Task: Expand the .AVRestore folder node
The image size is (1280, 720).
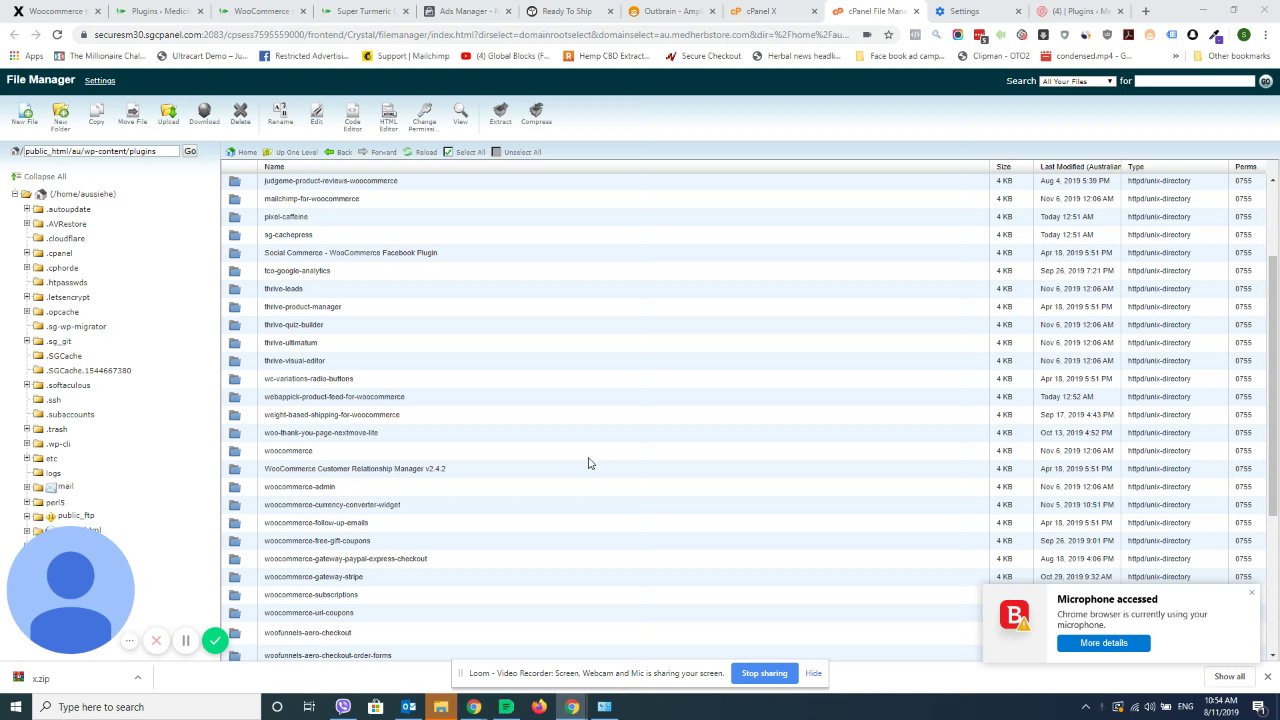Action: coord(27,224)
